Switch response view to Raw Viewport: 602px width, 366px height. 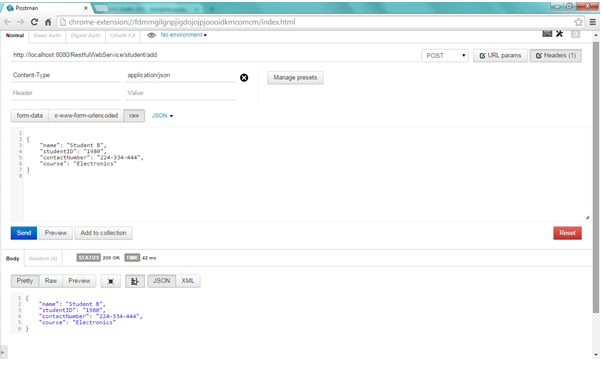[x=51, y=281]
